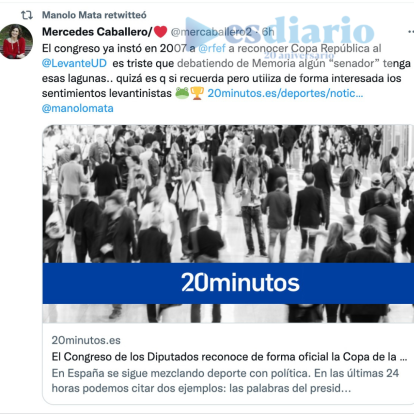Click the retweet icon above the tweet

click(x=27, y=15)
